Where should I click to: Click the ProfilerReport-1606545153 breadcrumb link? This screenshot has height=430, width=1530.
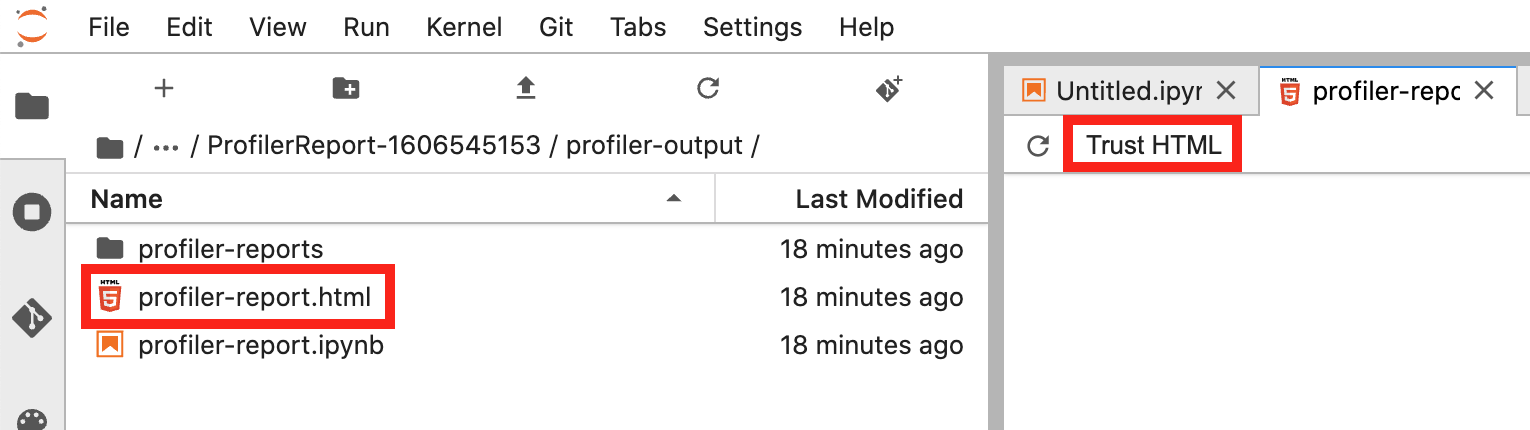click(x=374, y=146)
